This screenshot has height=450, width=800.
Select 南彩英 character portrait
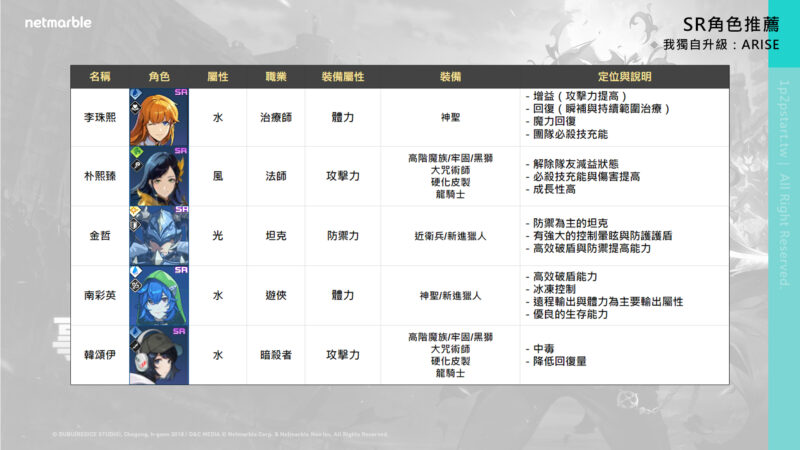[159, 295]
